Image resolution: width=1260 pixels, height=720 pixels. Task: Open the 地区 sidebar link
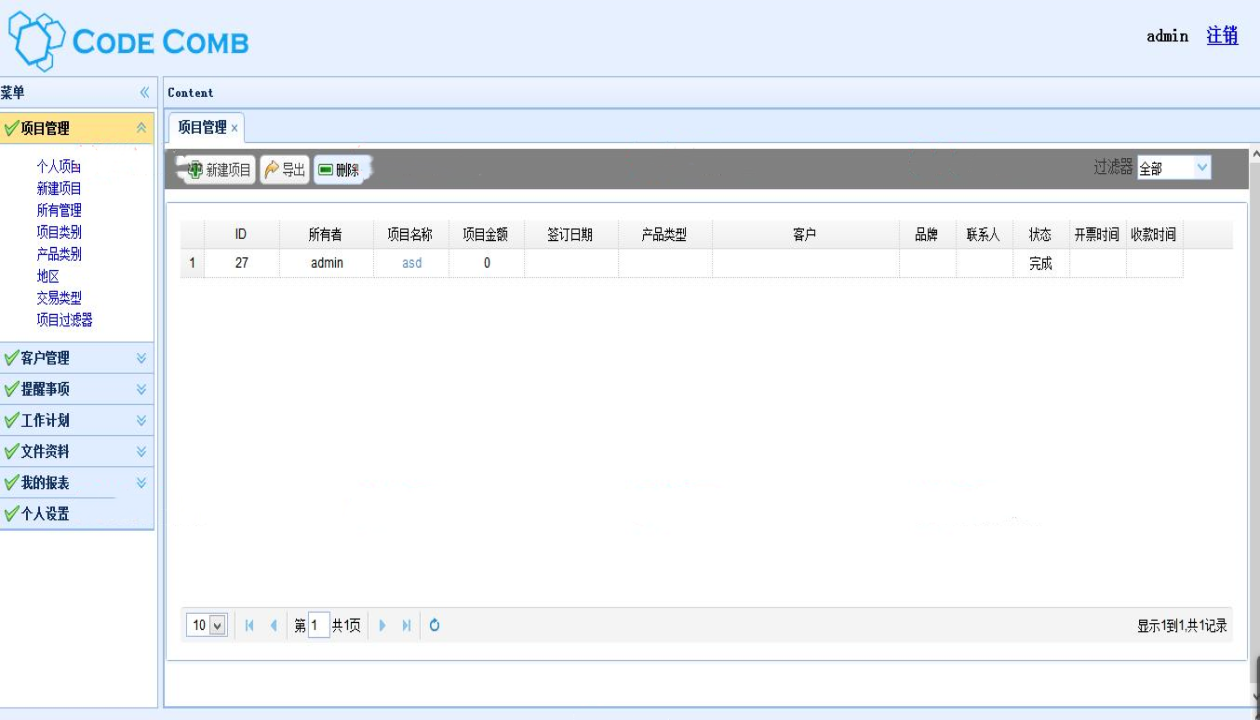click(48, 276)
